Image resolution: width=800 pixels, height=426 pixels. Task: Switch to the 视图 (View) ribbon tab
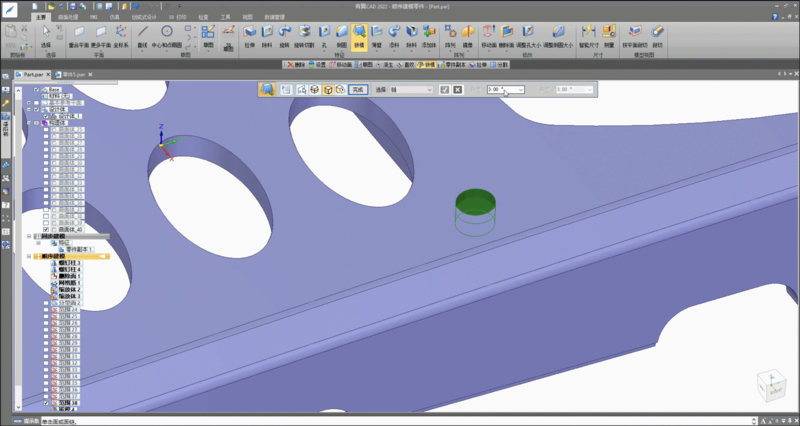point(248,17)
